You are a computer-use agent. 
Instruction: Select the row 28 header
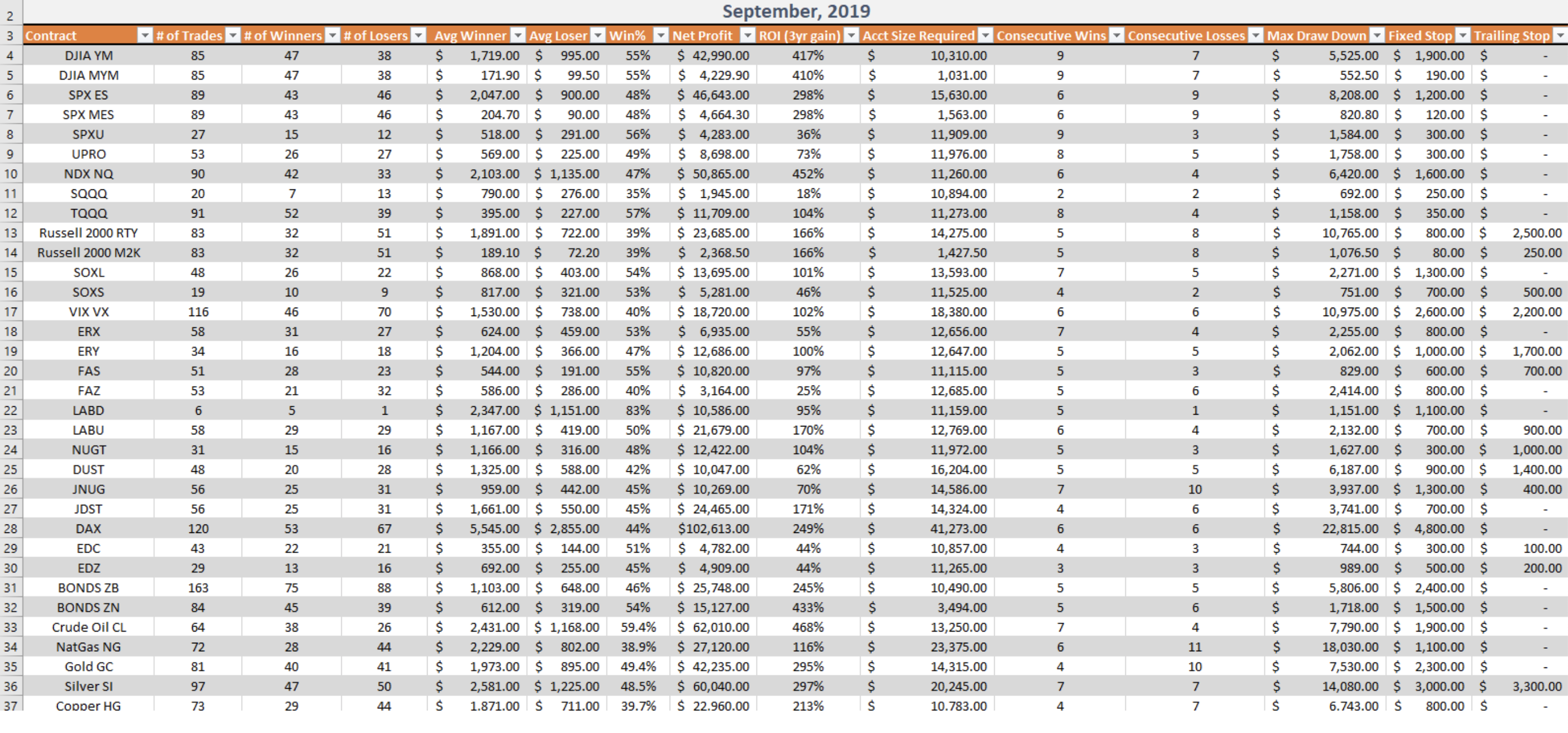click(10, 528)
